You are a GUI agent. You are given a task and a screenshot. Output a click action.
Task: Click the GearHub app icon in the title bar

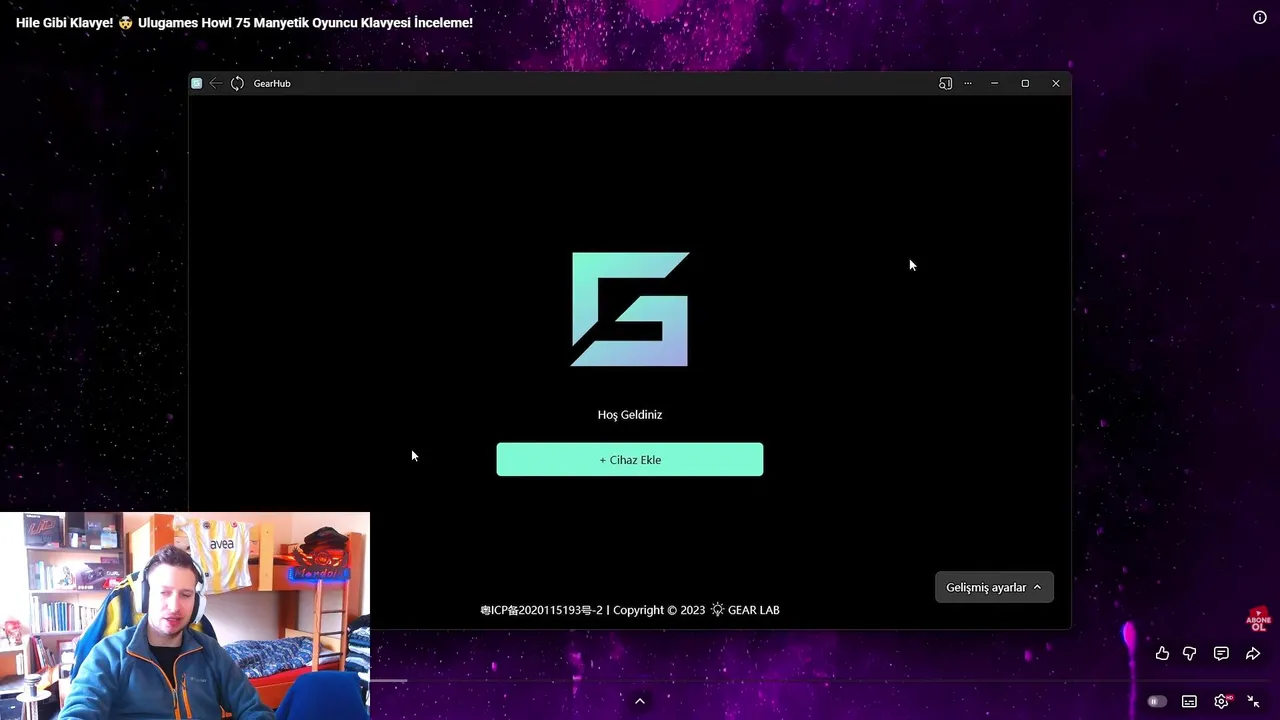point(197,83)
